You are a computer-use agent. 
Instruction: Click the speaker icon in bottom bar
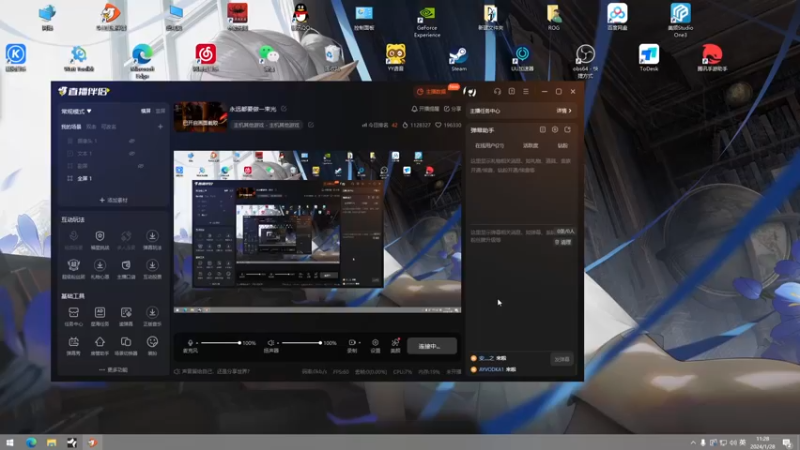(270, 343)
